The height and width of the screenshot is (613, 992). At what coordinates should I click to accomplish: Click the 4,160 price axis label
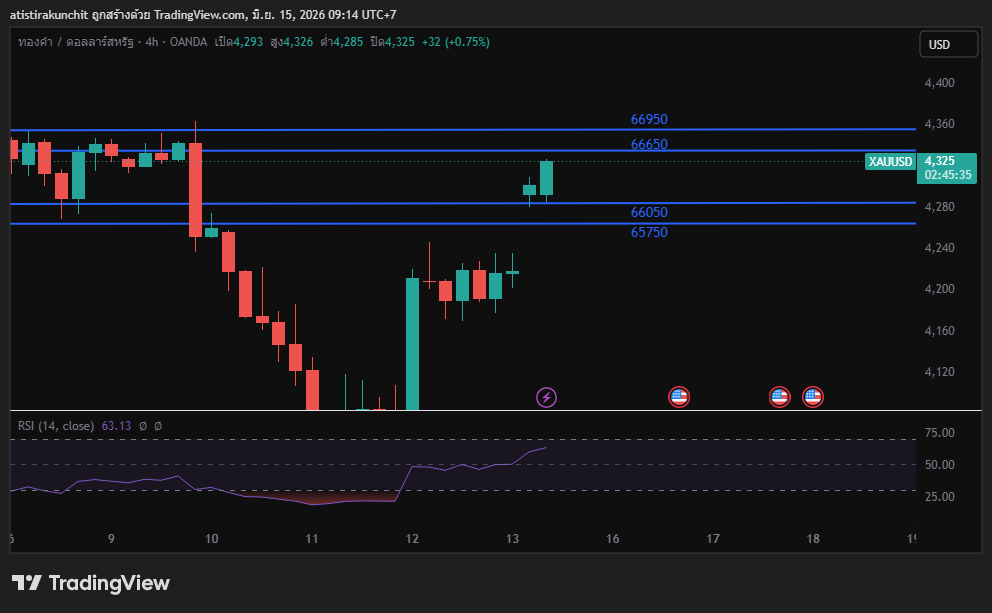click(939, 331)
